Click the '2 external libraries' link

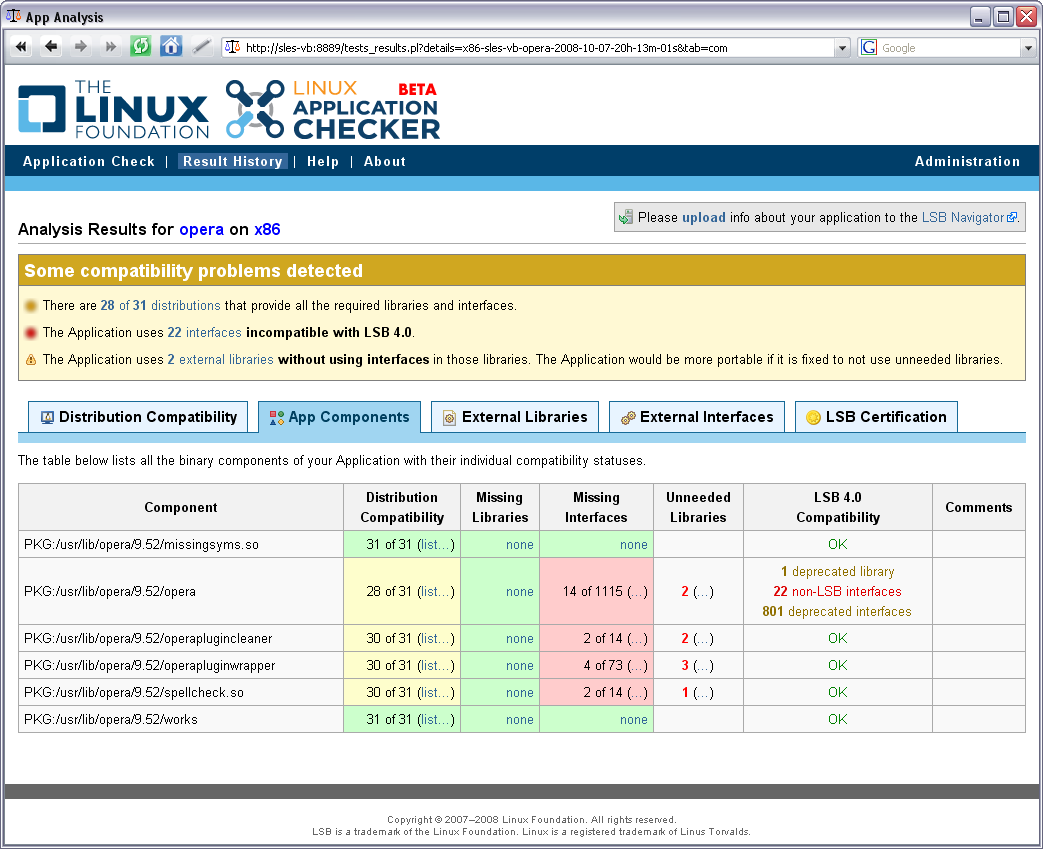click(x=220, y=360)
